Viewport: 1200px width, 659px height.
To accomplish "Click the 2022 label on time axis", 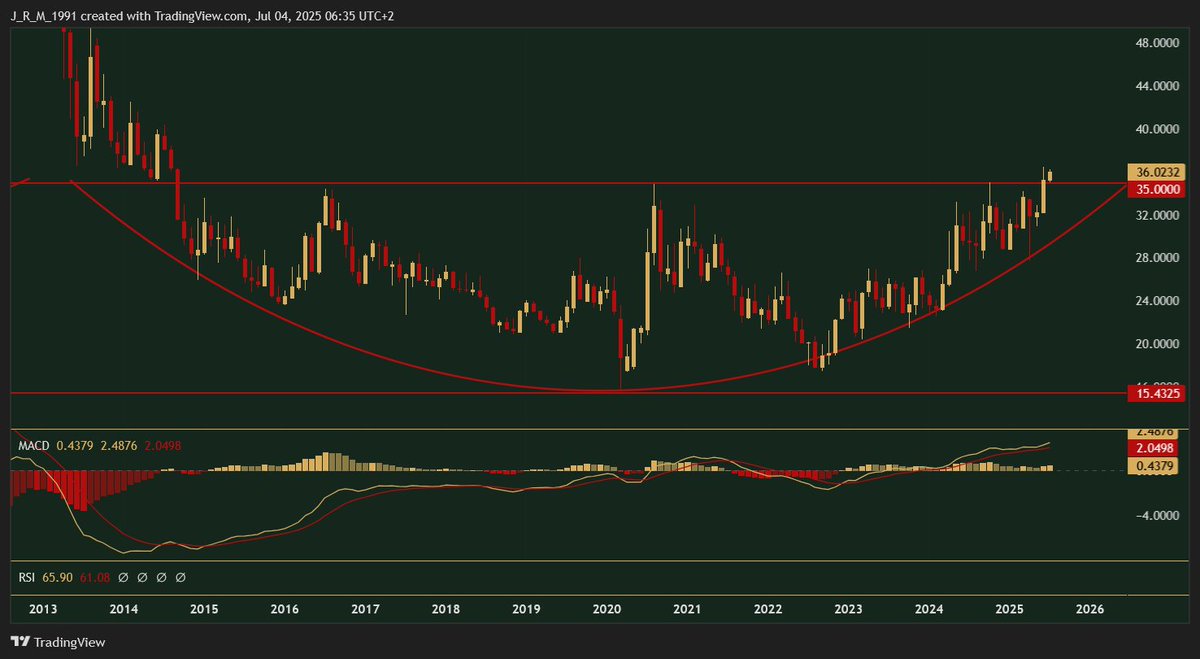I will (x=768, y=609).
